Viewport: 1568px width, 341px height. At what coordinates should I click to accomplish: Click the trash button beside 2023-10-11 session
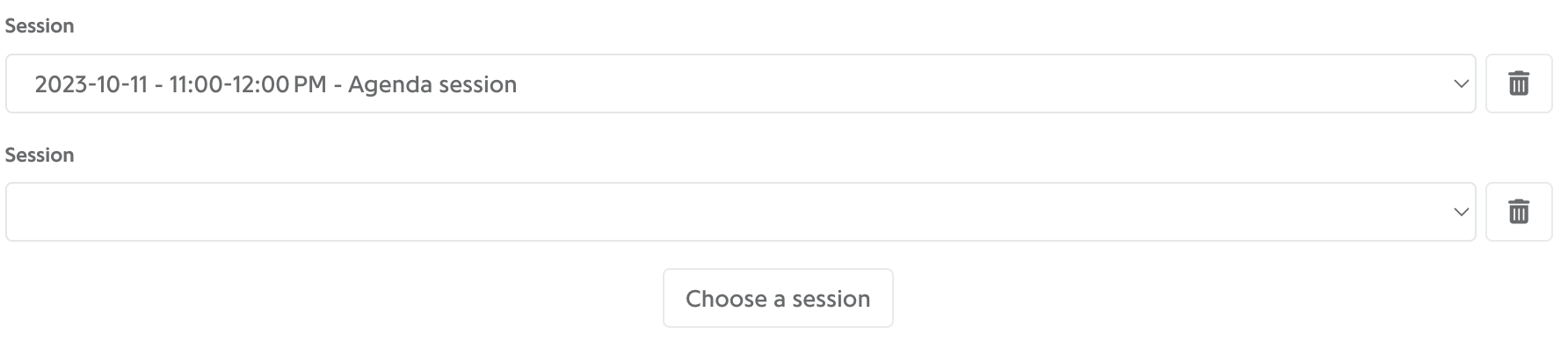pos(1519,83)
